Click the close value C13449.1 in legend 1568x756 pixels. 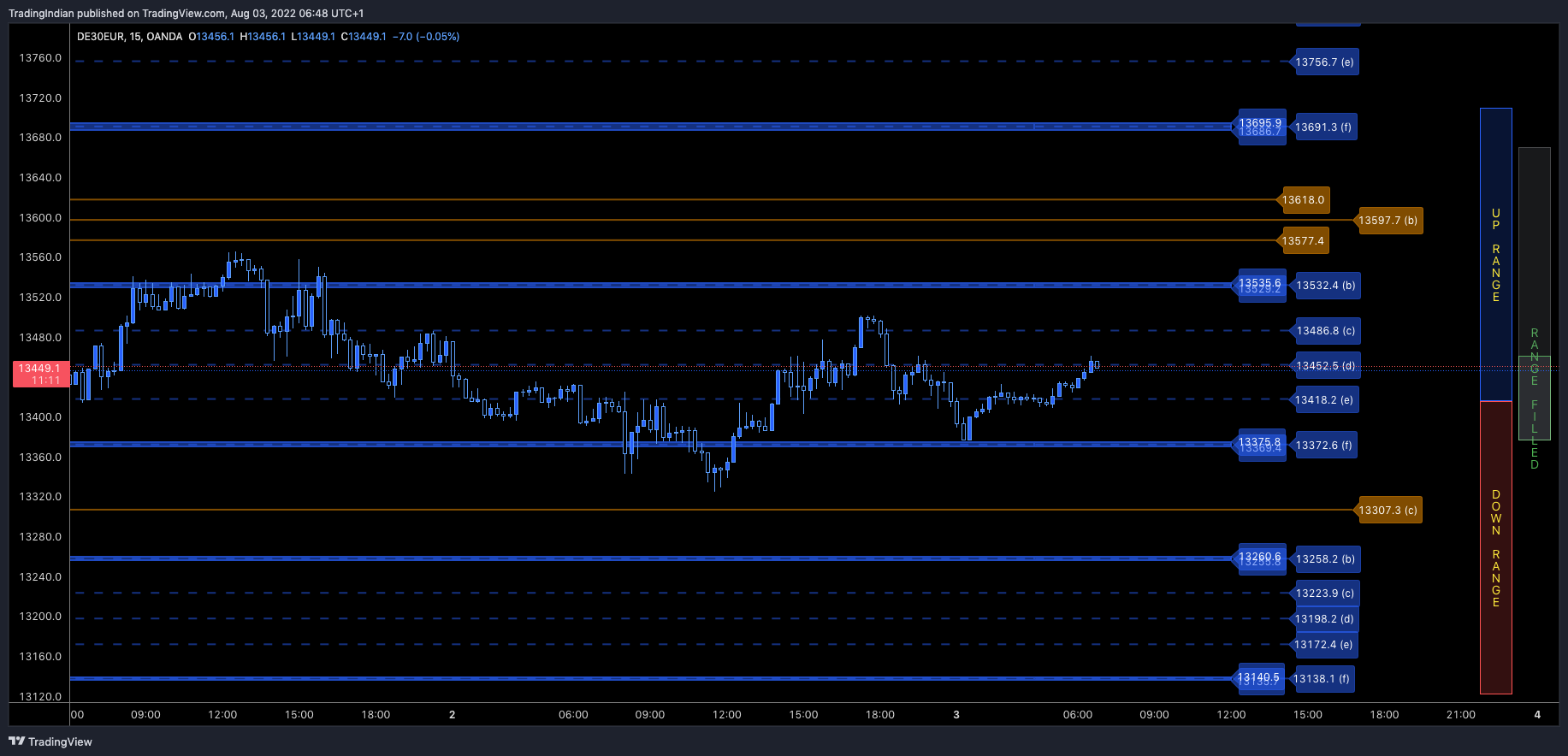tap(364, 37)
